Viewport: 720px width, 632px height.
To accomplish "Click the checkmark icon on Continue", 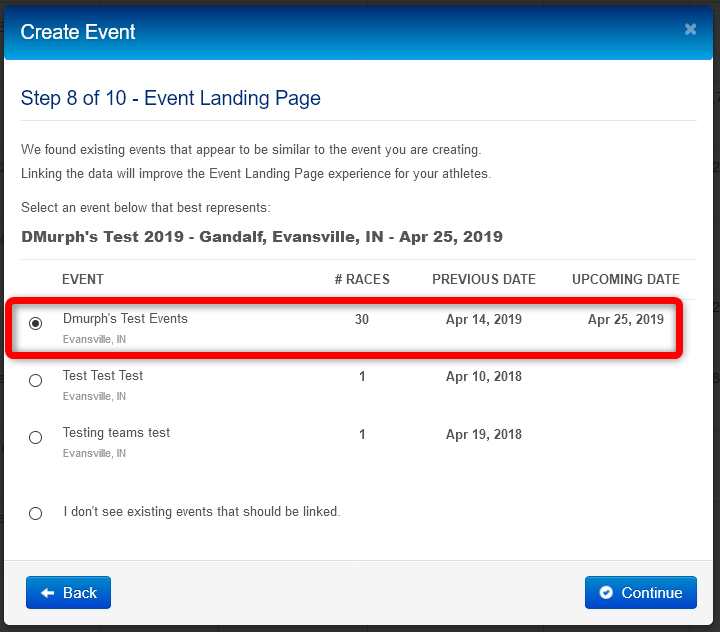I will (606, 593).
